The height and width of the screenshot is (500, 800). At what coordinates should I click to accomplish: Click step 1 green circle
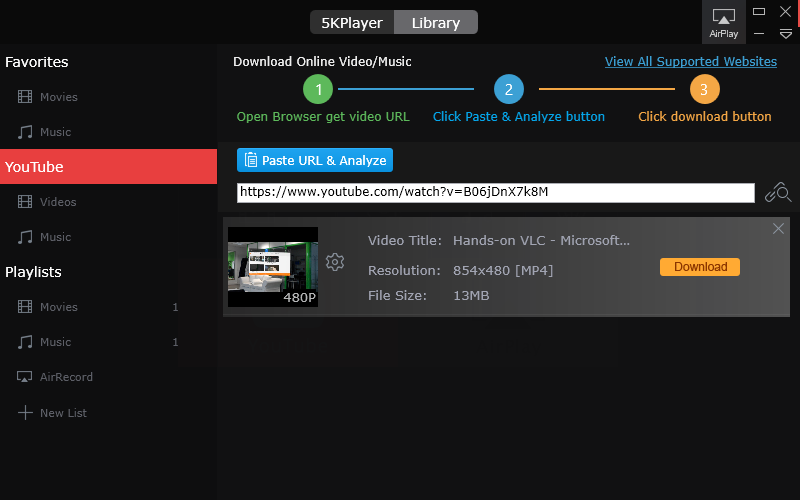pos(318,89)
